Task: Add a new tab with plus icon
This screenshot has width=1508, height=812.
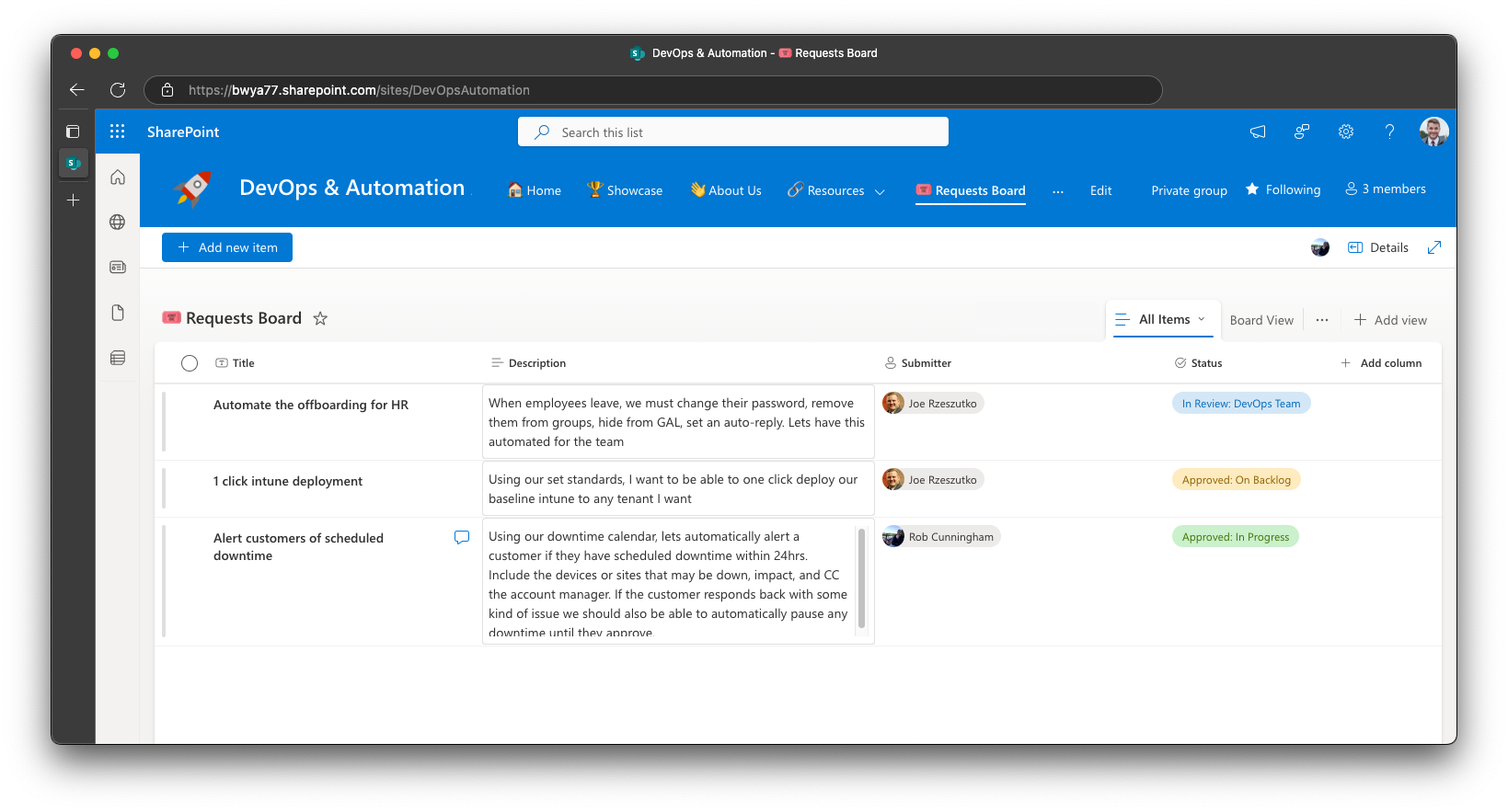Action: [73, 200]
